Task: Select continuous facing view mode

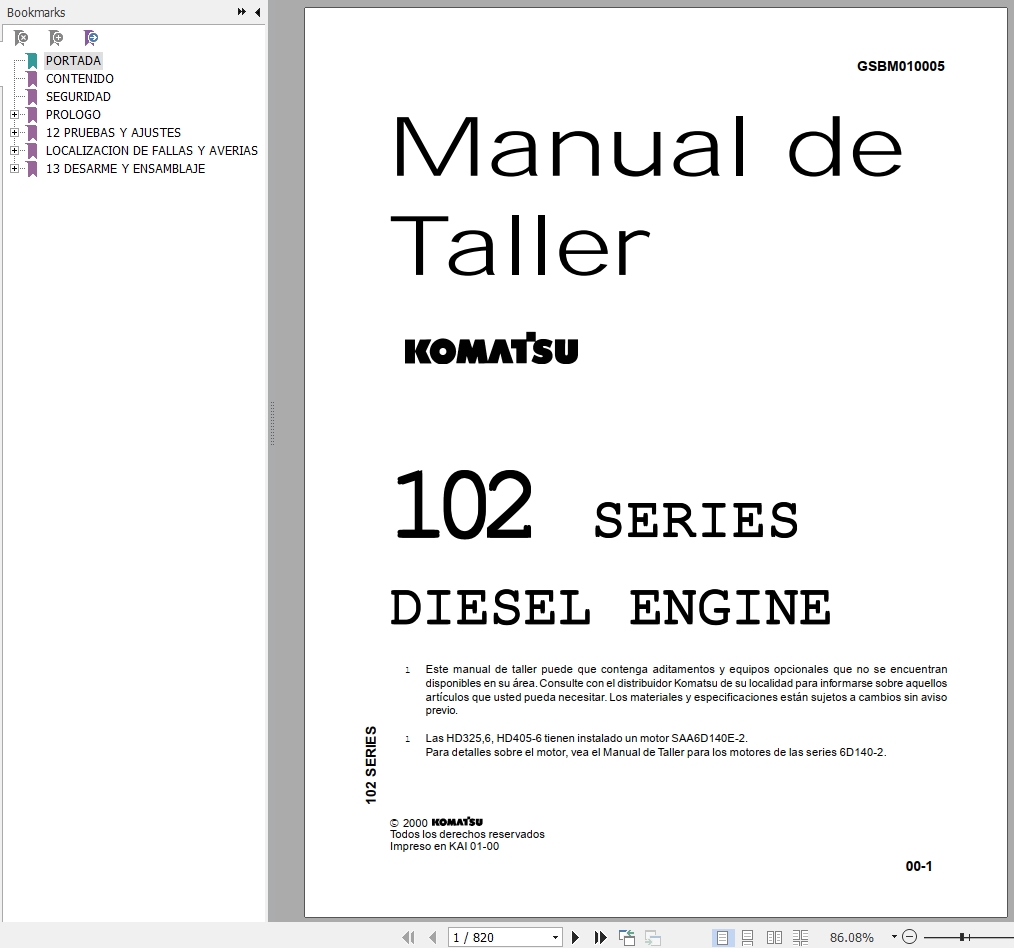Action: (x=801, y=937)
